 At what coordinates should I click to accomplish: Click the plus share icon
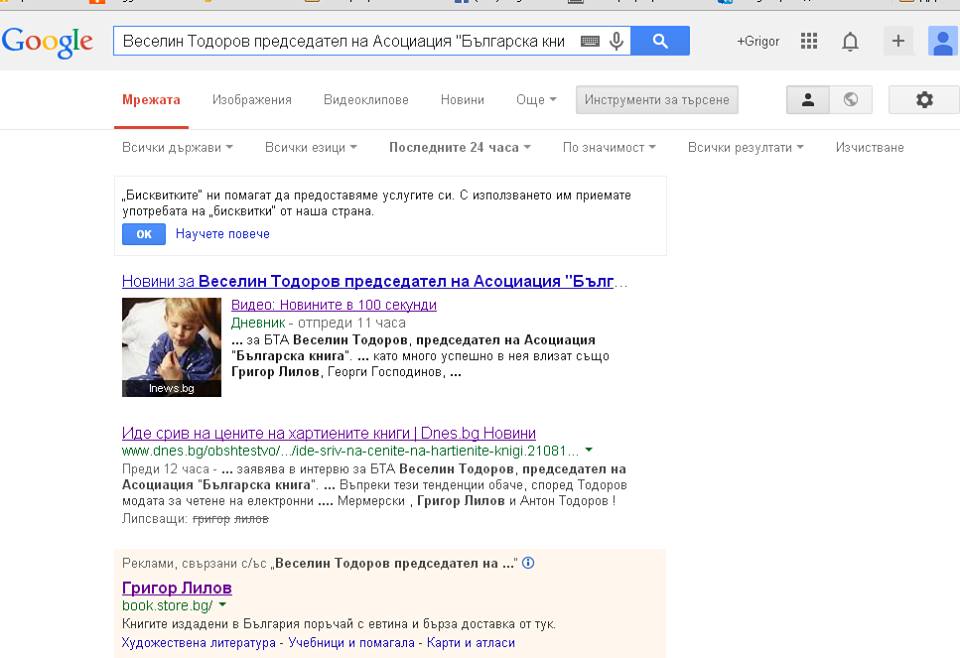(x=897, y=41)
